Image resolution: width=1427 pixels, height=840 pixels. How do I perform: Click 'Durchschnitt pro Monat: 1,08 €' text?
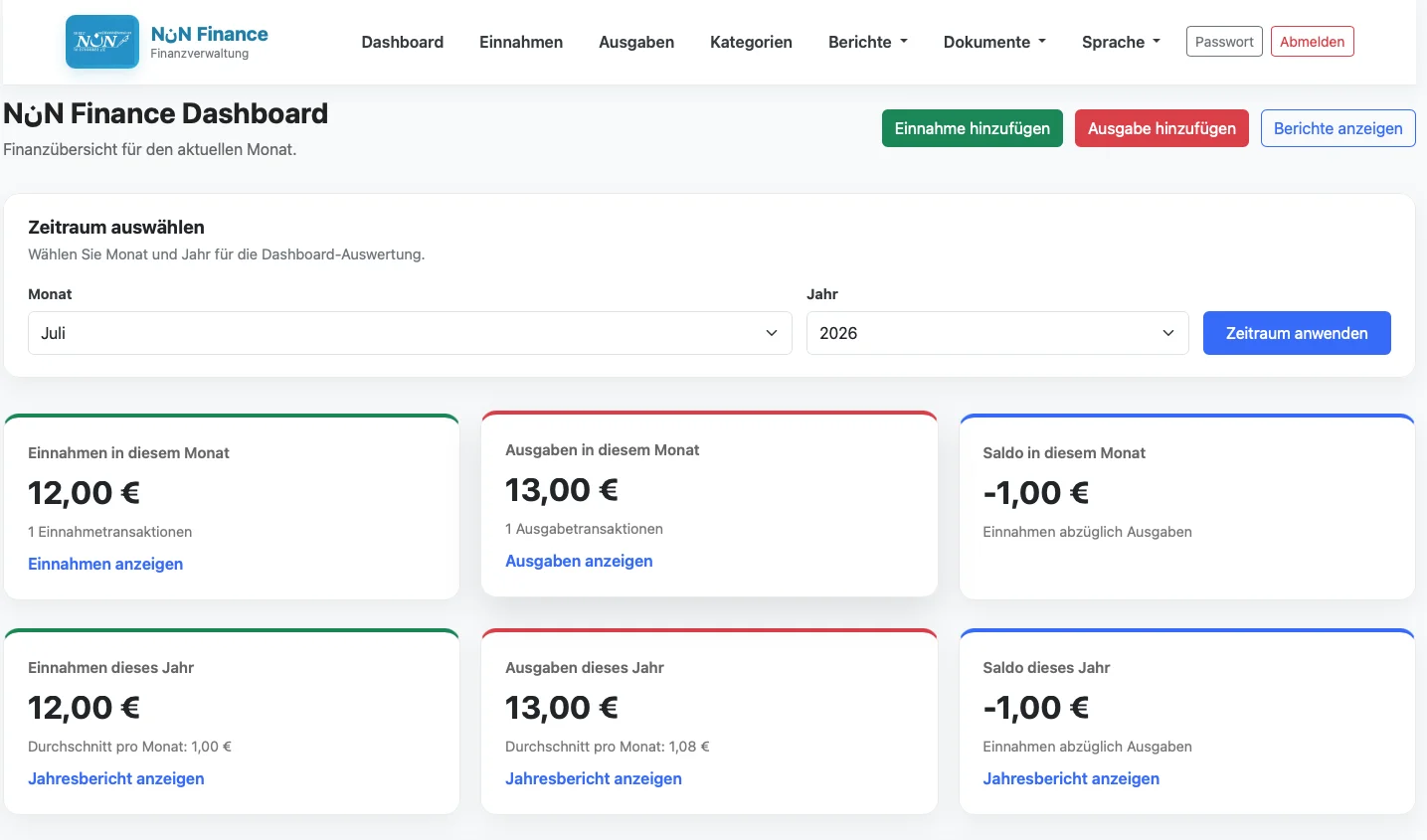pyautogui.click(x=608, y=747)
